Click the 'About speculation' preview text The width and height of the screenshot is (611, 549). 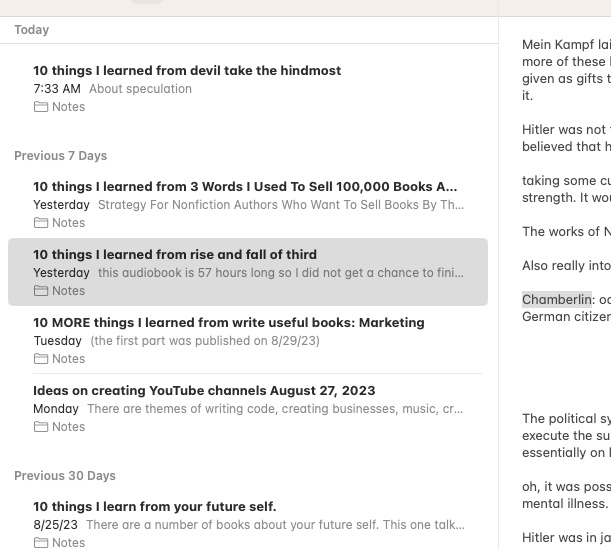[x=140, y=89]
